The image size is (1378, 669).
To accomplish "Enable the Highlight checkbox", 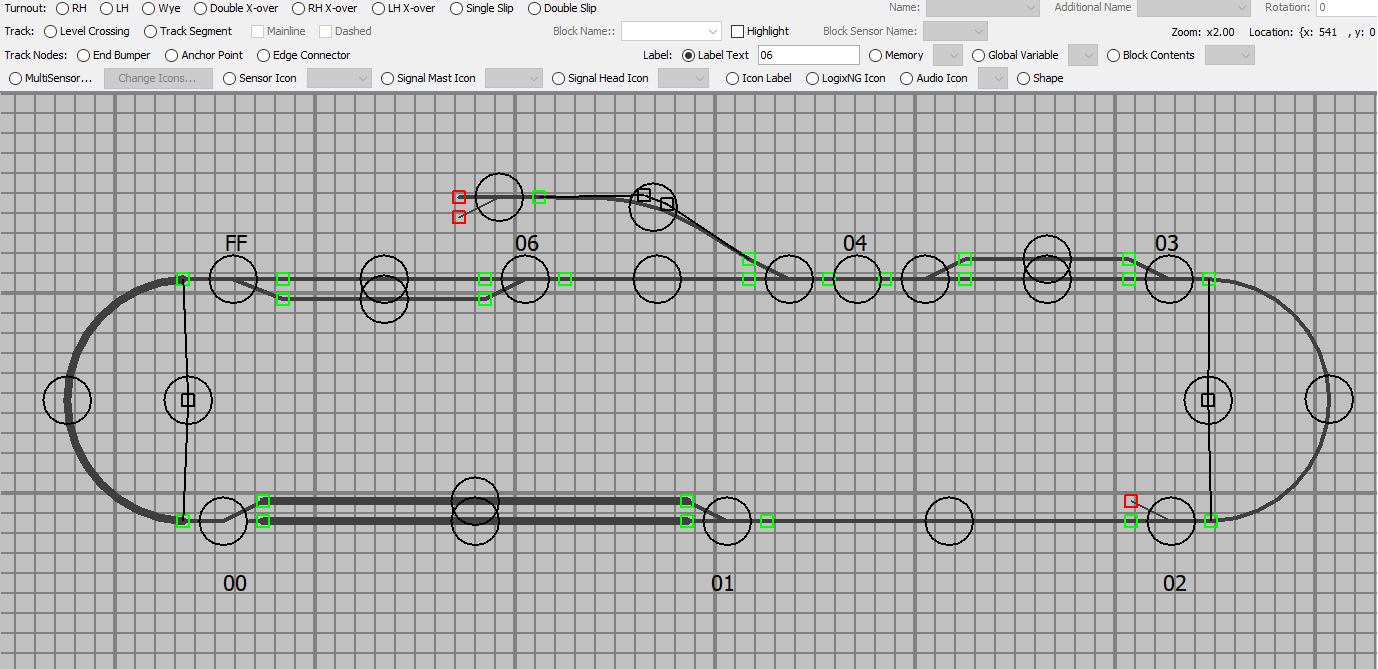I will tap(738, 31).
